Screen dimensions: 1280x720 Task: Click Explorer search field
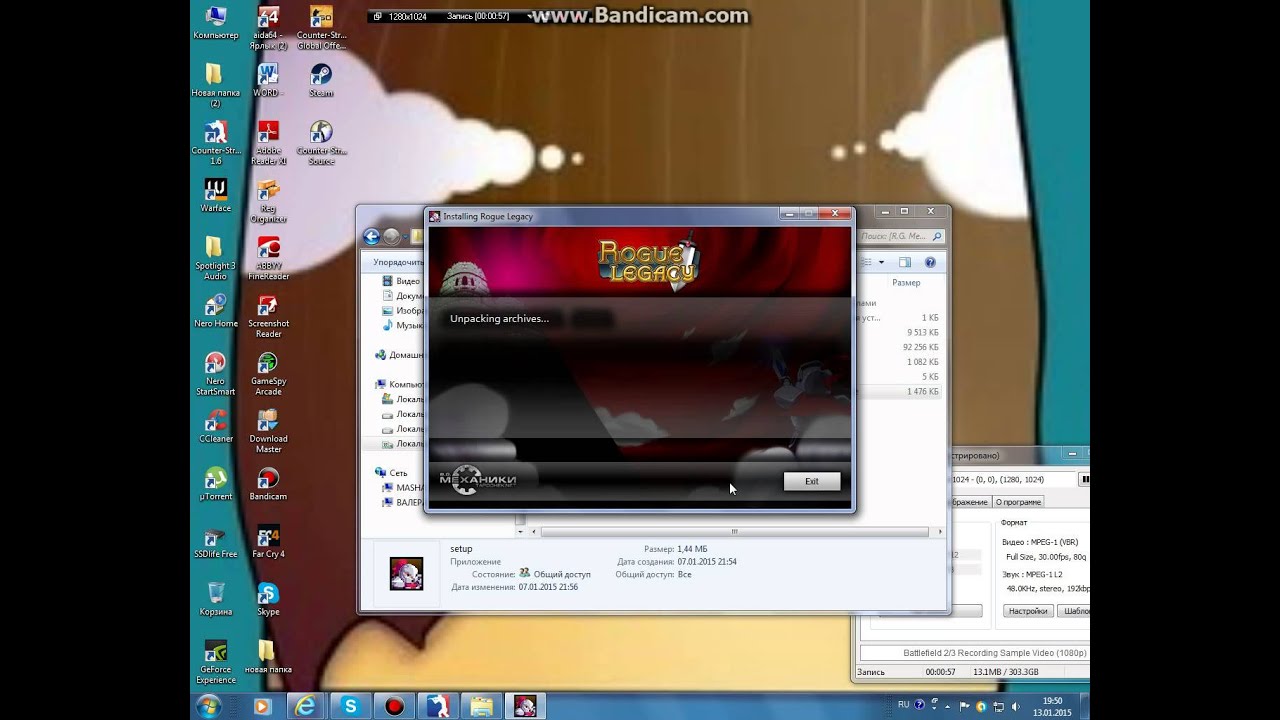[x=901, y=236]
